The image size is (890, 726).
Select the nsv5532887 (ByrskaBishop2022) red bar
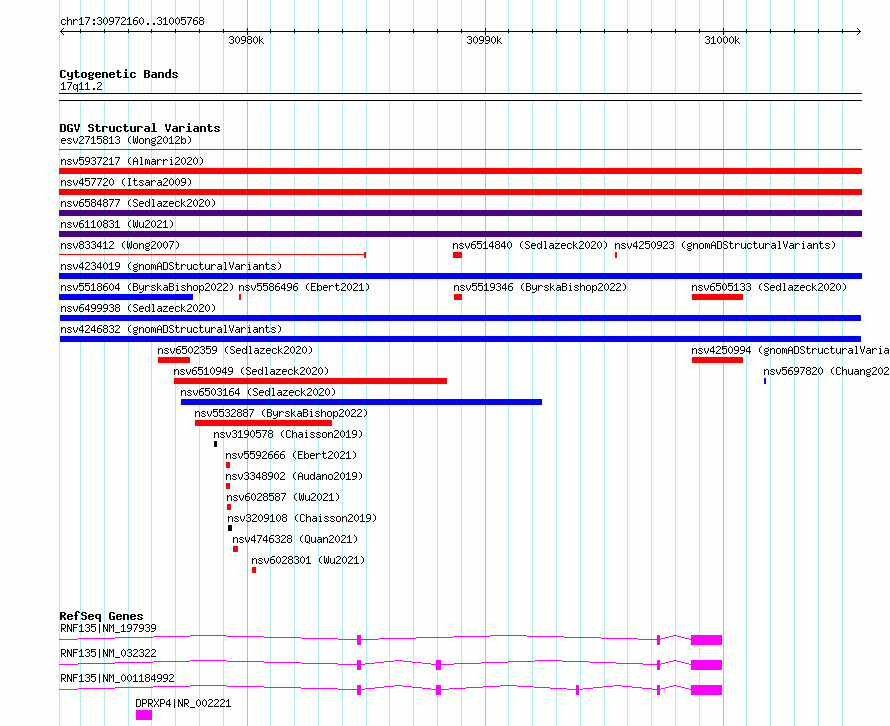coord(263,423)
